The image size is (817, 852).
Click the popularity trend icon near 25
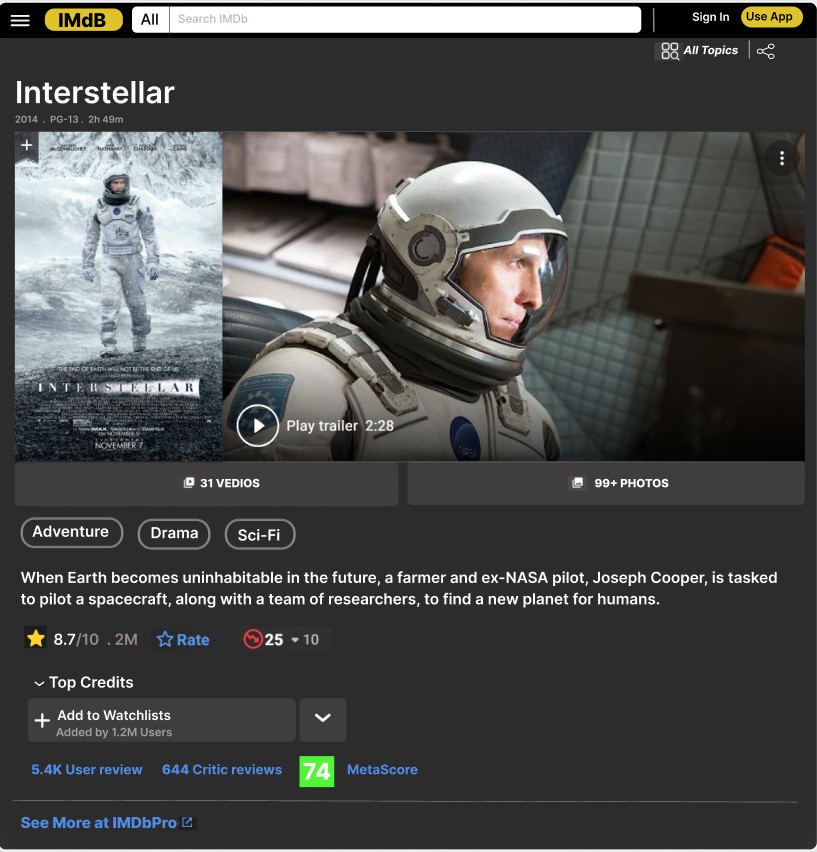click(253, 639)
